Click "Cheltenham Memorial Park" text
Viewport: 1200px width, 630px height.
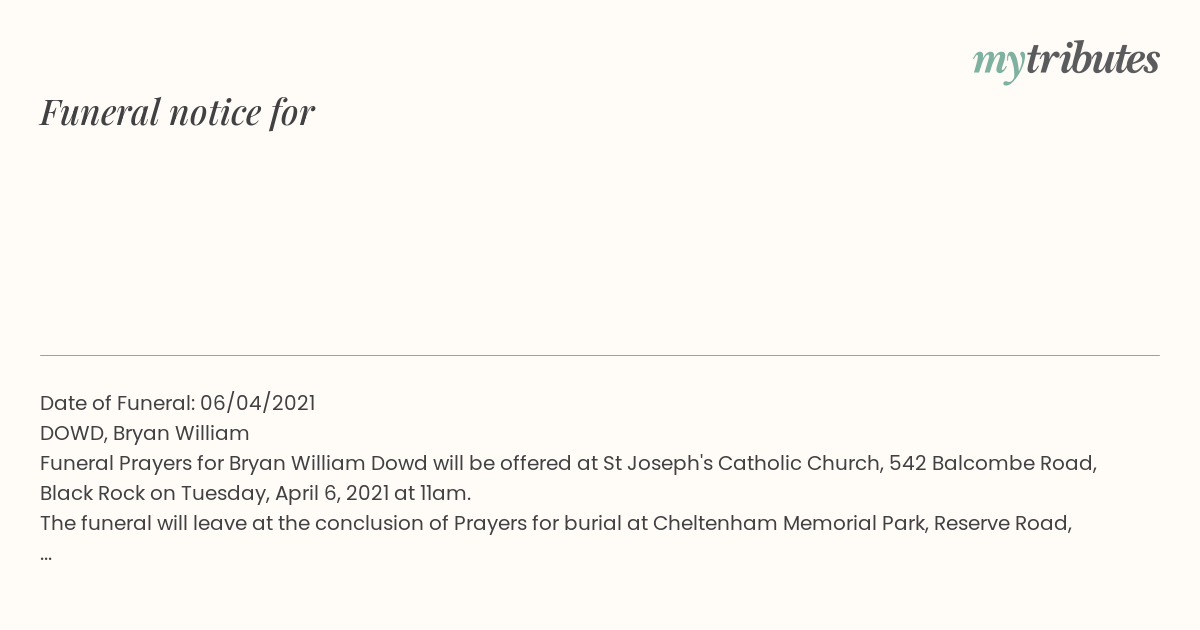pyautogui.click(x=789, y=523)
